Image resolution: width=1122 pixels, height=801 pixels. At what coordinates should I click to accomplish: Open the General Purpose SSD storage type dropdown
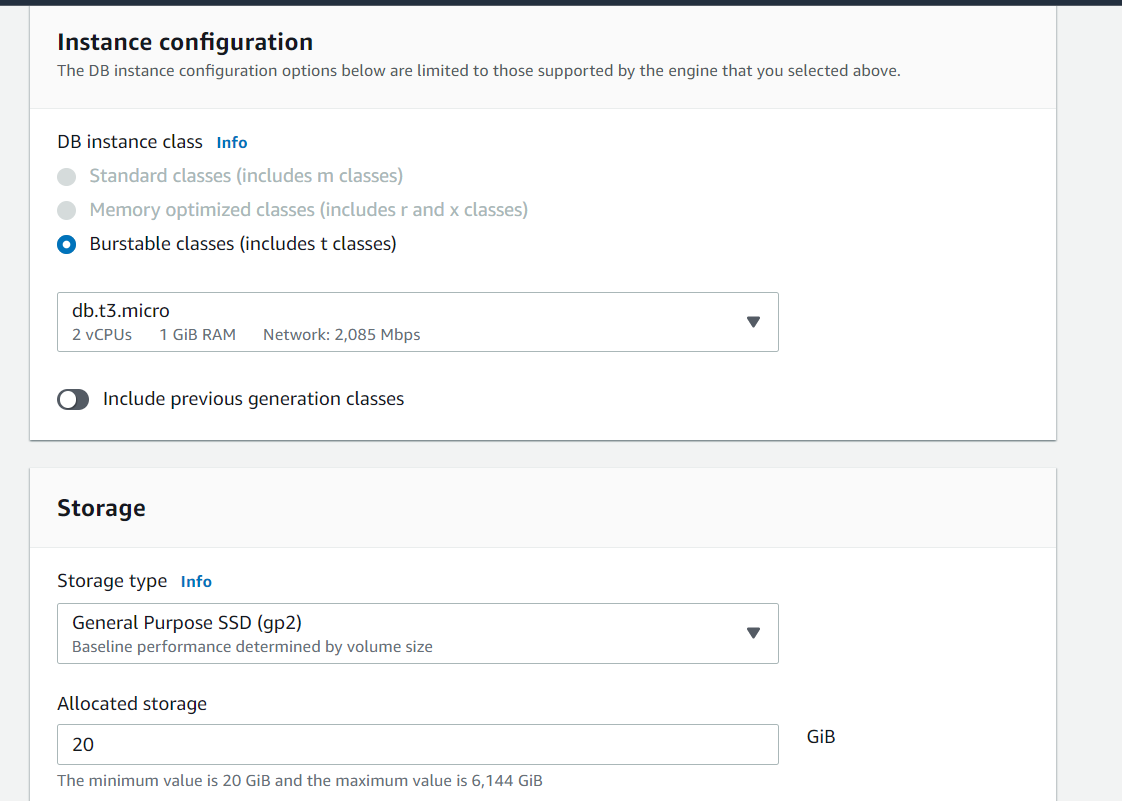click(x=418, y=633)
